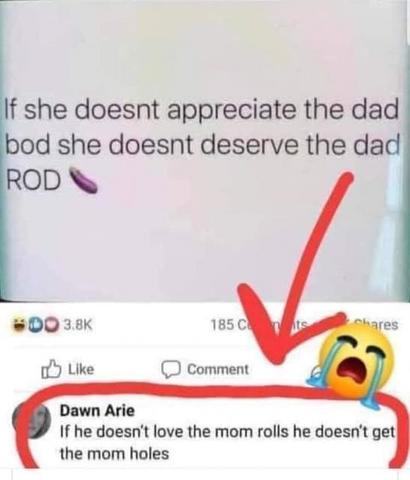
Task: View the 3.8K reactions count
Action: tap(78, 324)
